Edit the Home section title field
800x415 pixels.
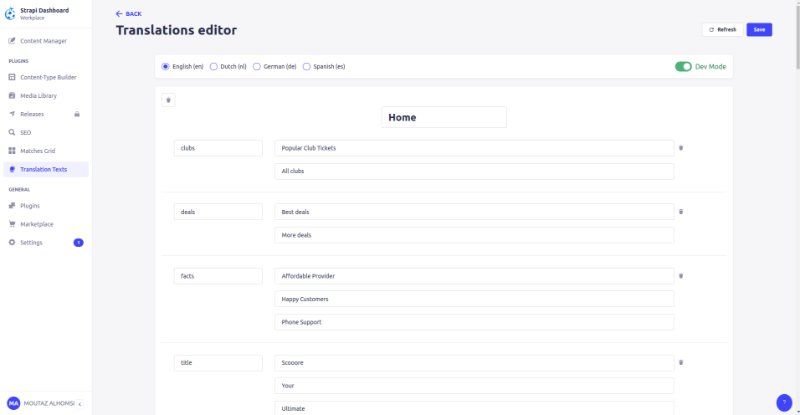(444, 117)
